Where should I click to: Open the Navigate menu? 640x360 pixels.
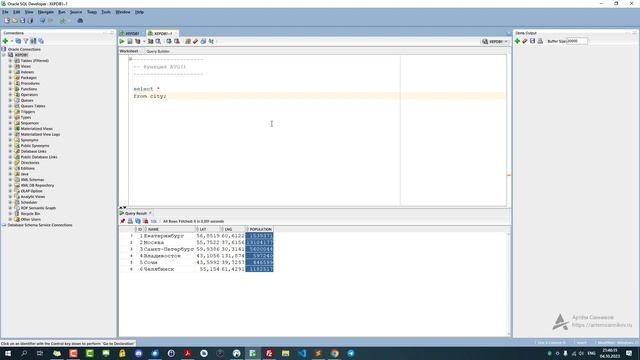pos(45,12)
